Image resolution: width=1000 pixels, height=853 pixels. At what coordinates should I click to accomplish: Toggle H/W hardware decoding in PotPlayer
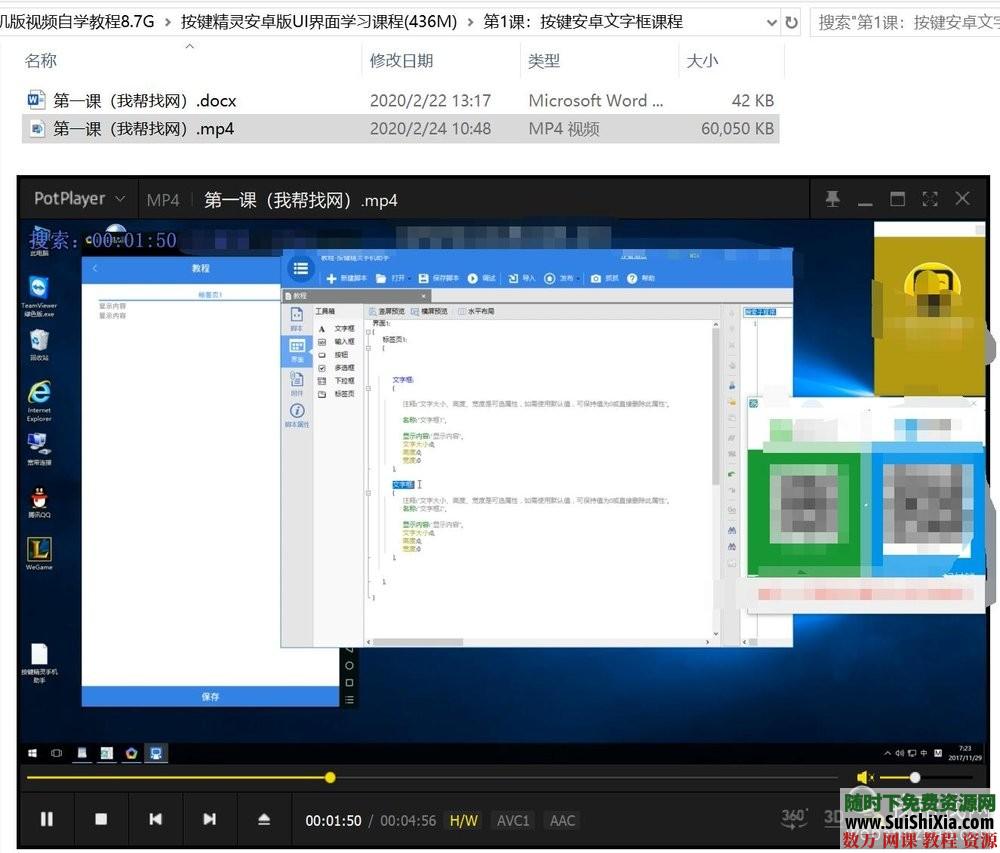(463, 820)
